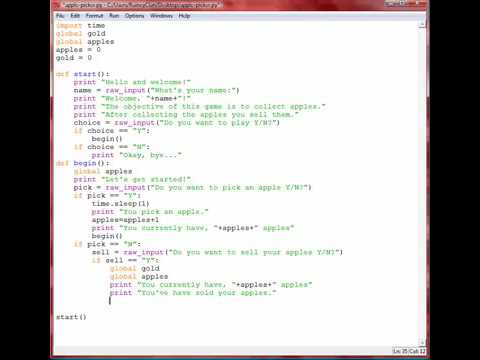Viewport: 480px width, 360px height.
Task: Open the Format menu
Action: tap(94, 16)
